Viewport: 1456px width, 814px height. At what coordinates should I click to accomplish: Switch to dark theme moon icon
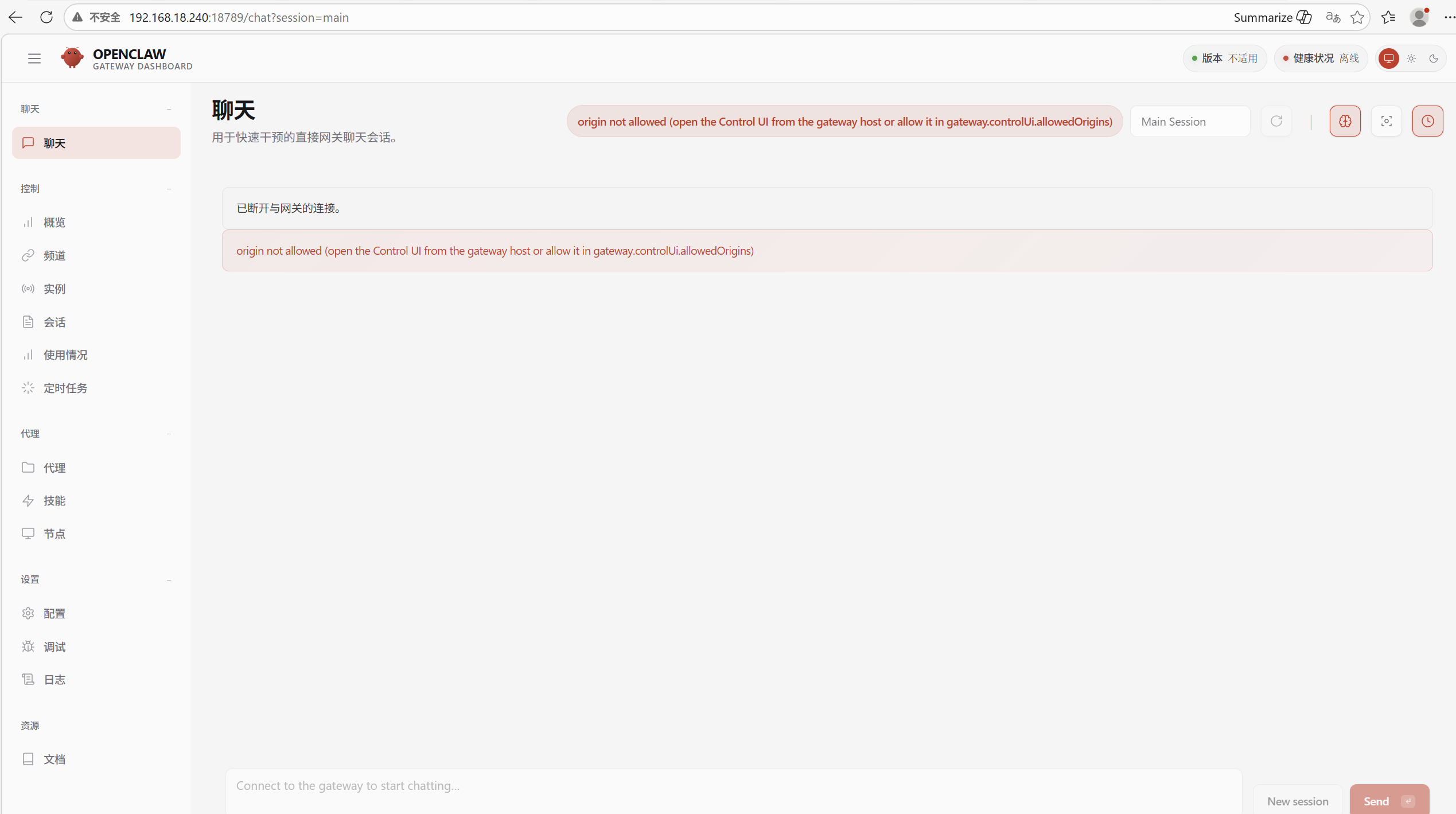pos(1434,59)
